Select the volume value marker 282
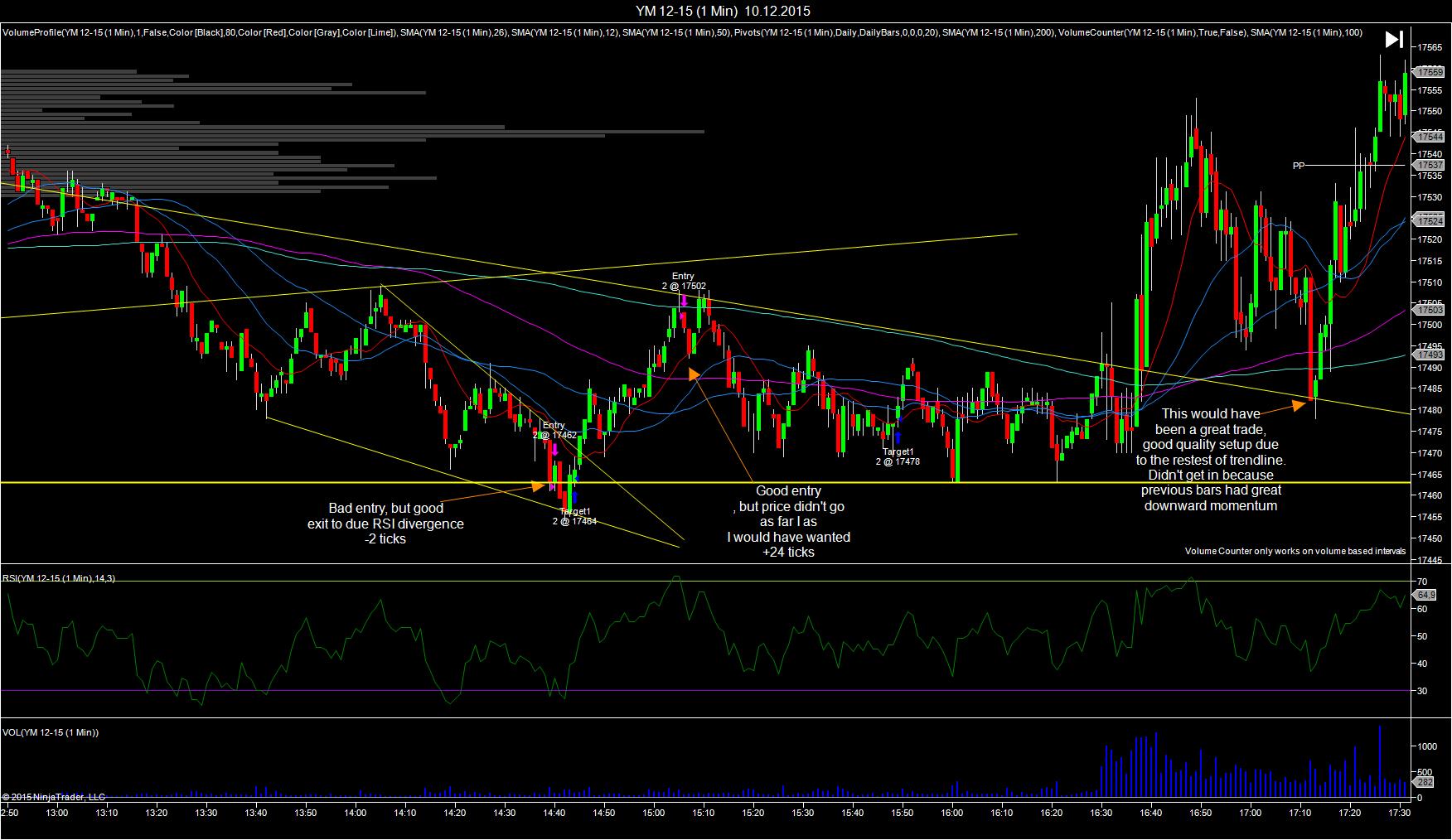 1425,782
